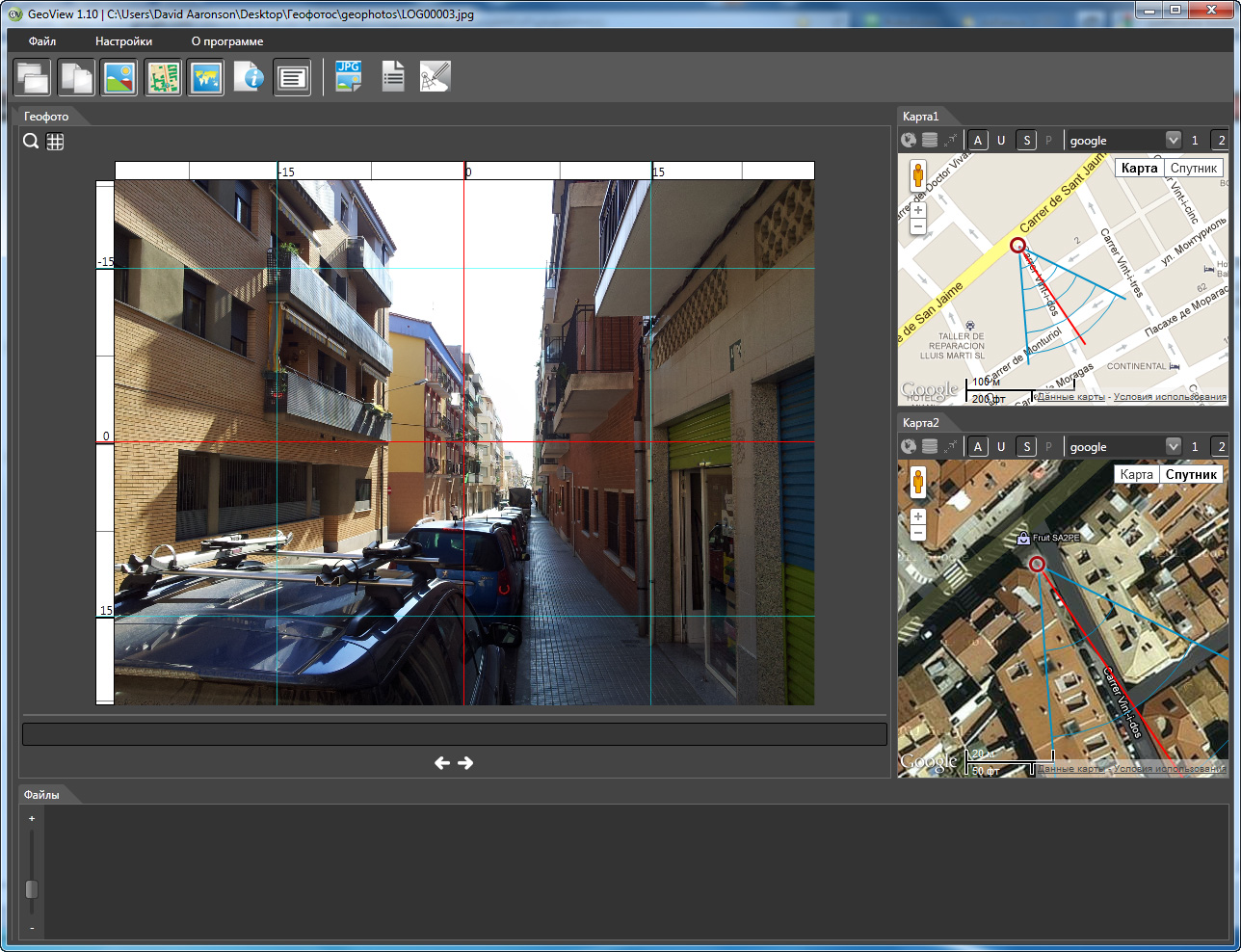Zoom in on the Карта1 map
This screenshot has height=952, width=1241.
click(918, 210)
